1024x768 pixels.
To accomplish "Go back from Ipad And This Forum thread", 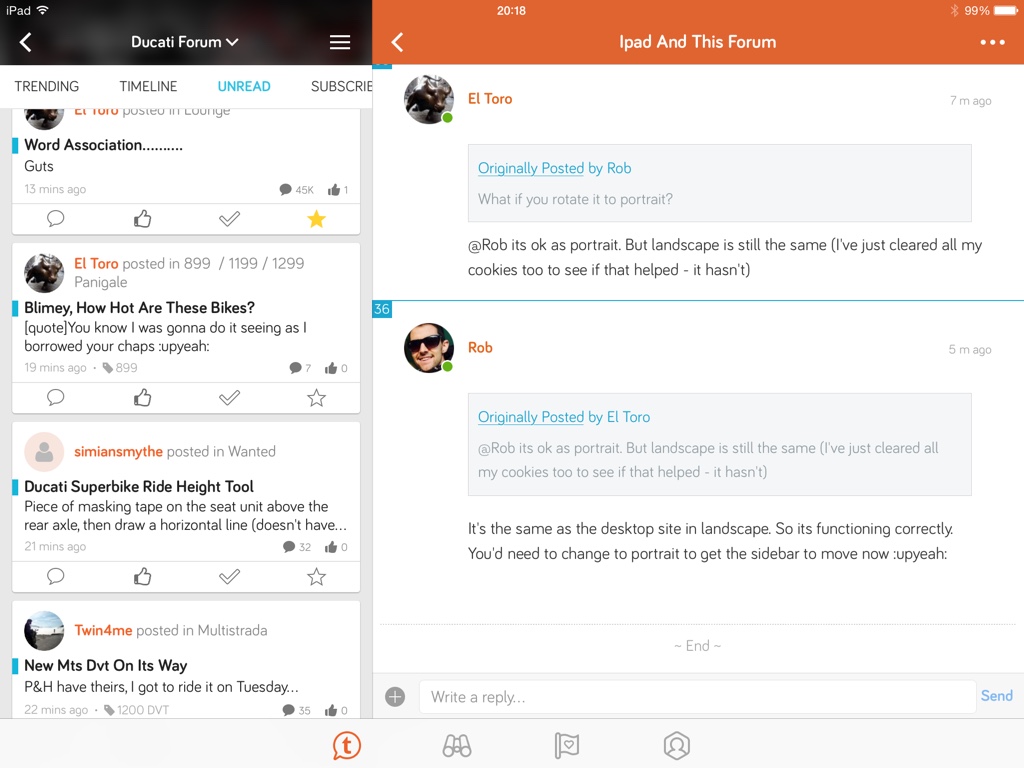I will pyautogui.click(x=397, y=42).
